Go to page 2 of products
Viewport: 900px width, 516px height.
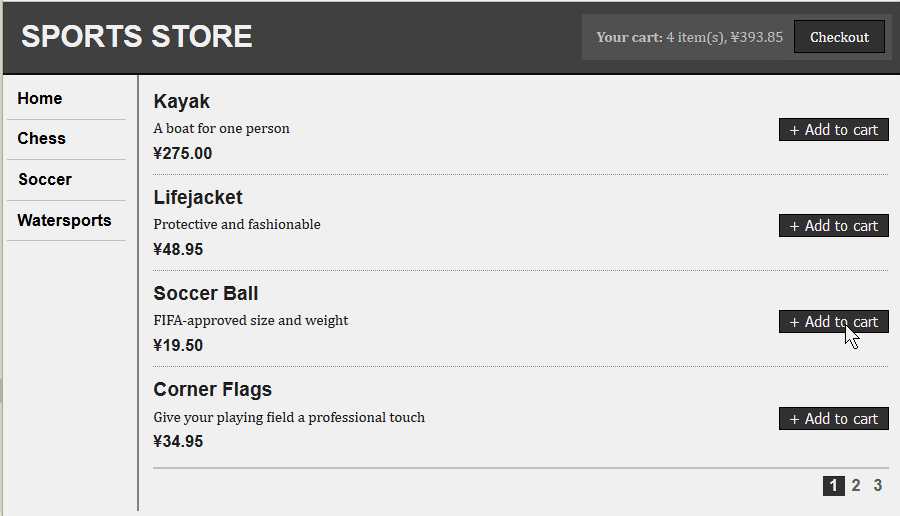click(x=856, y=486)
